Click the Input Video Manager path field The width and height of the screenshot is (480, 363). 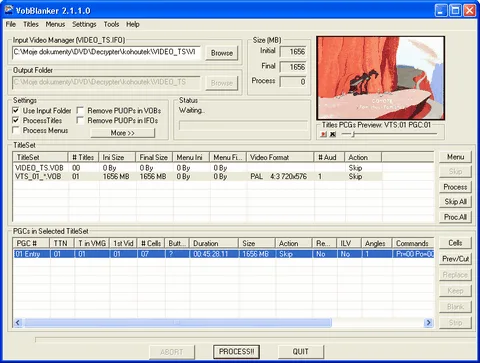[106, 53]
